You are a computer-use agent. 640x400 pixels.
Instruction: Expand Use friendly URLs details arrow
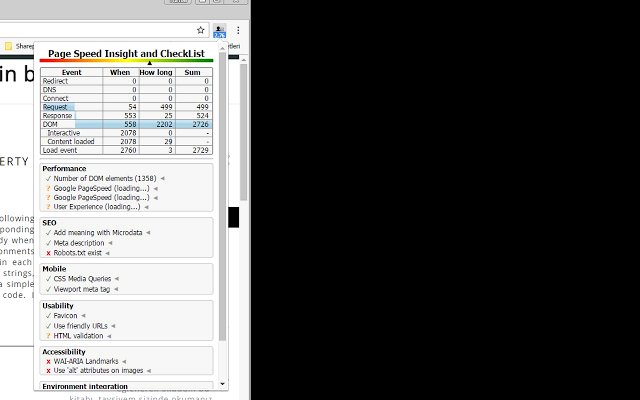pyautogui.click(x=113, y=326)
